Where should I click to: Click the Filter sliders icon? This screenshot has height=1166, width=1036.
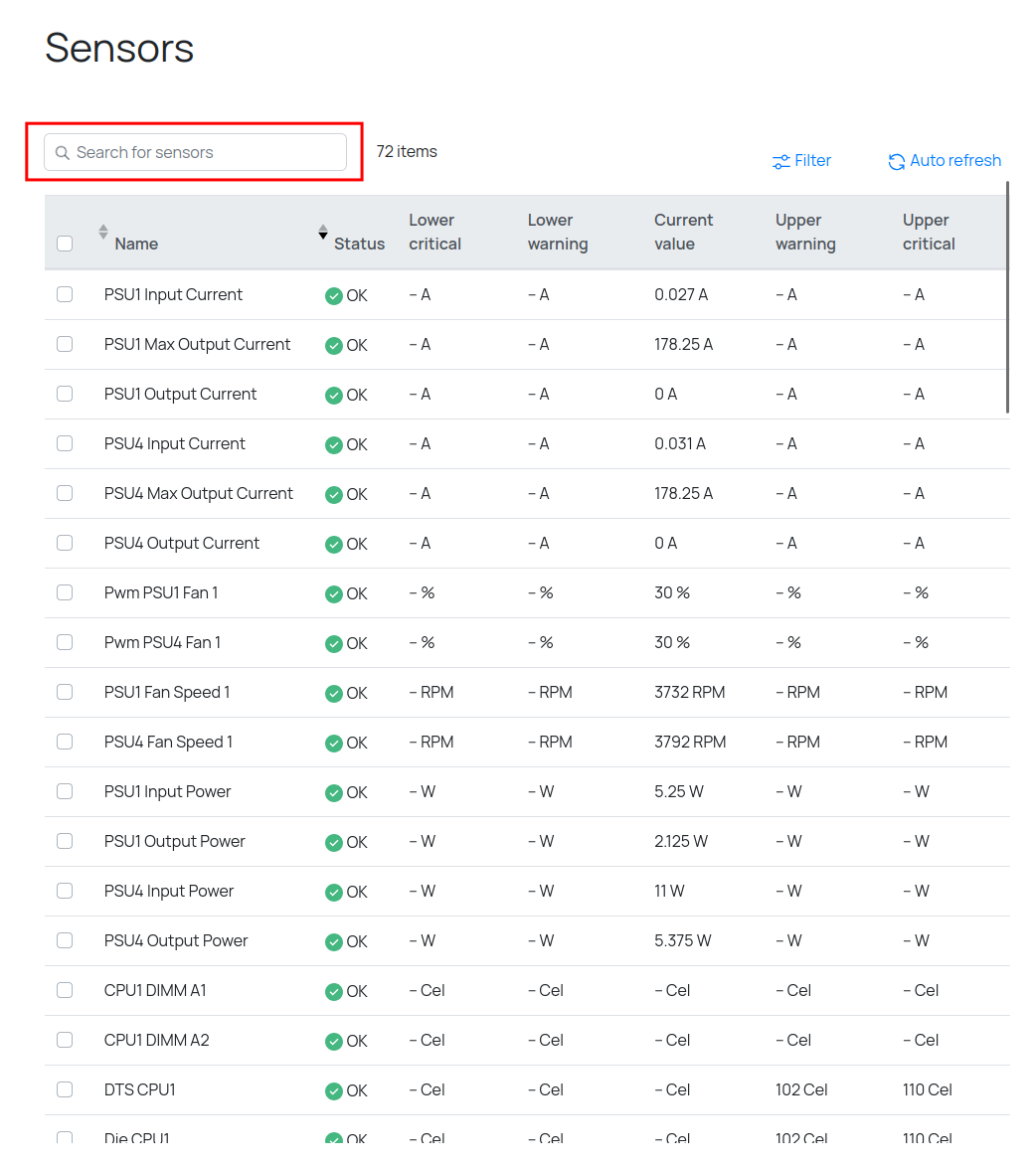781,161
